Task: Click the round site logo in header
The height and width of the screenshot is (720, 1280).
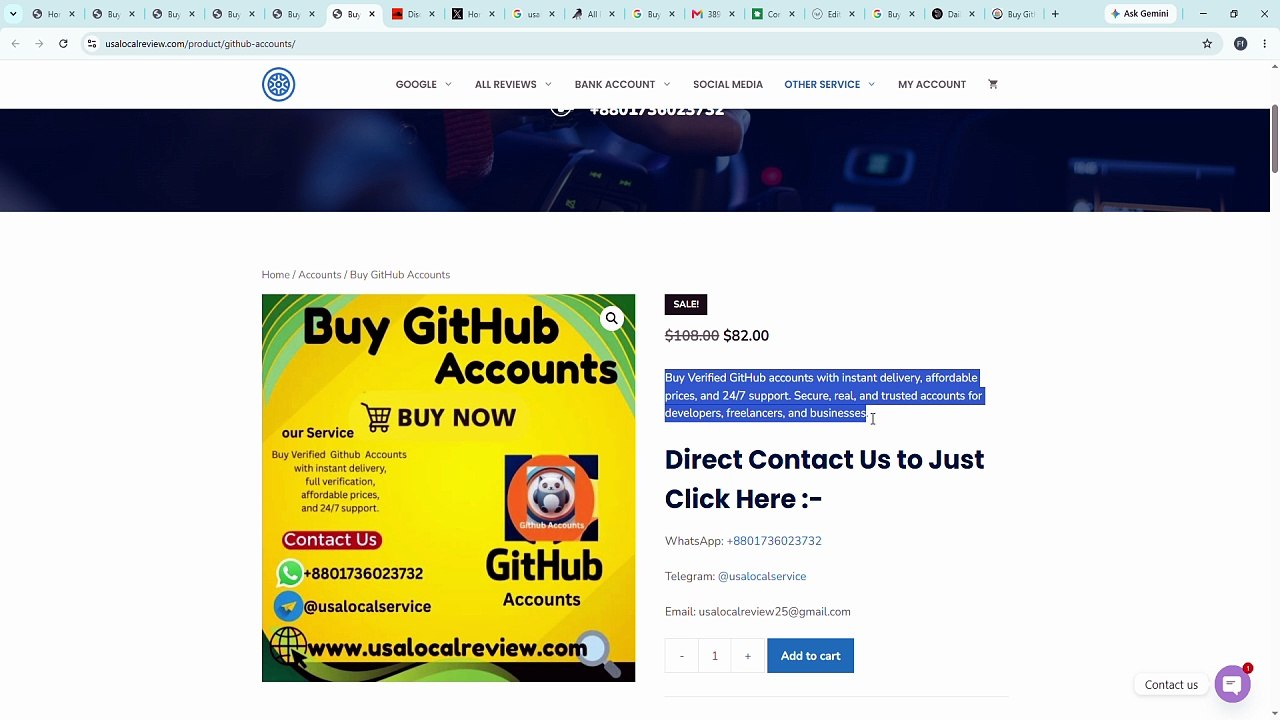Action: [x=278, y=84]
